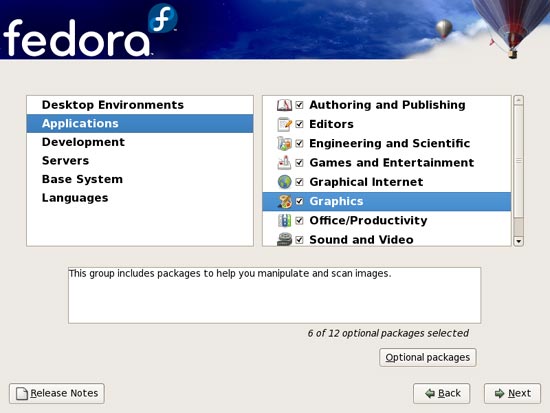Screen dimensions: 550x413
Task: Uncheck the Authoring and Publishing checkbox
Action: pos(299,105)
